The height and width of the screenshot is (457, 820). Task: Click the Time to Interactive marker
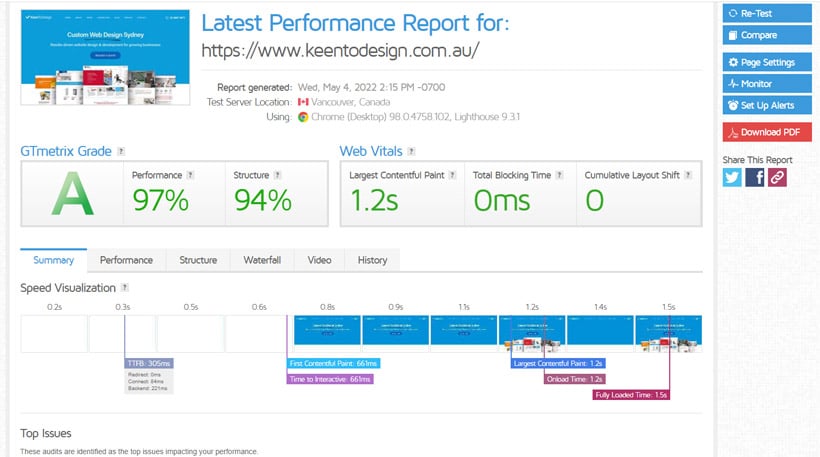(330, 379)
